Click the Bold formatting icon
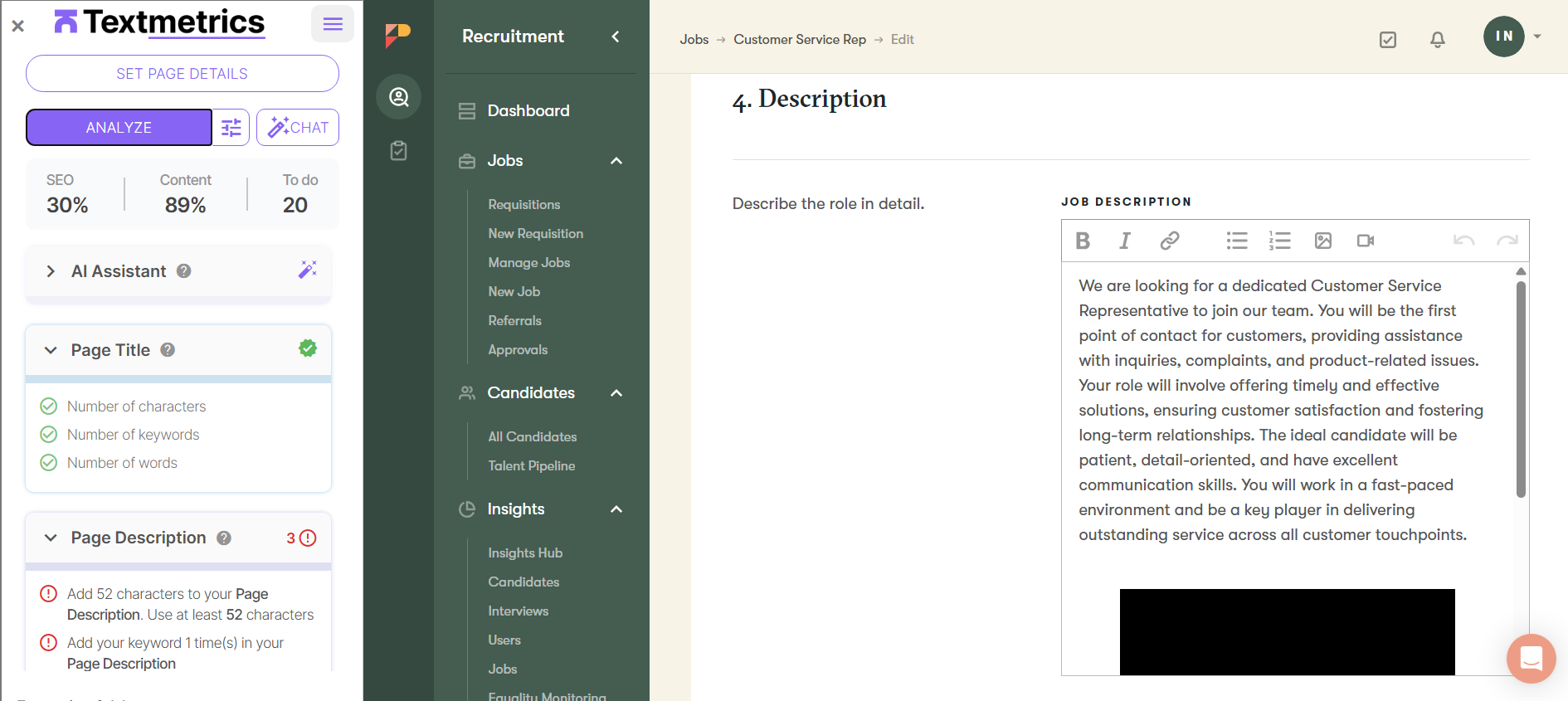Image resolution: width=1568 pixels, height=701 pixels. click(x=1083, y=241)
